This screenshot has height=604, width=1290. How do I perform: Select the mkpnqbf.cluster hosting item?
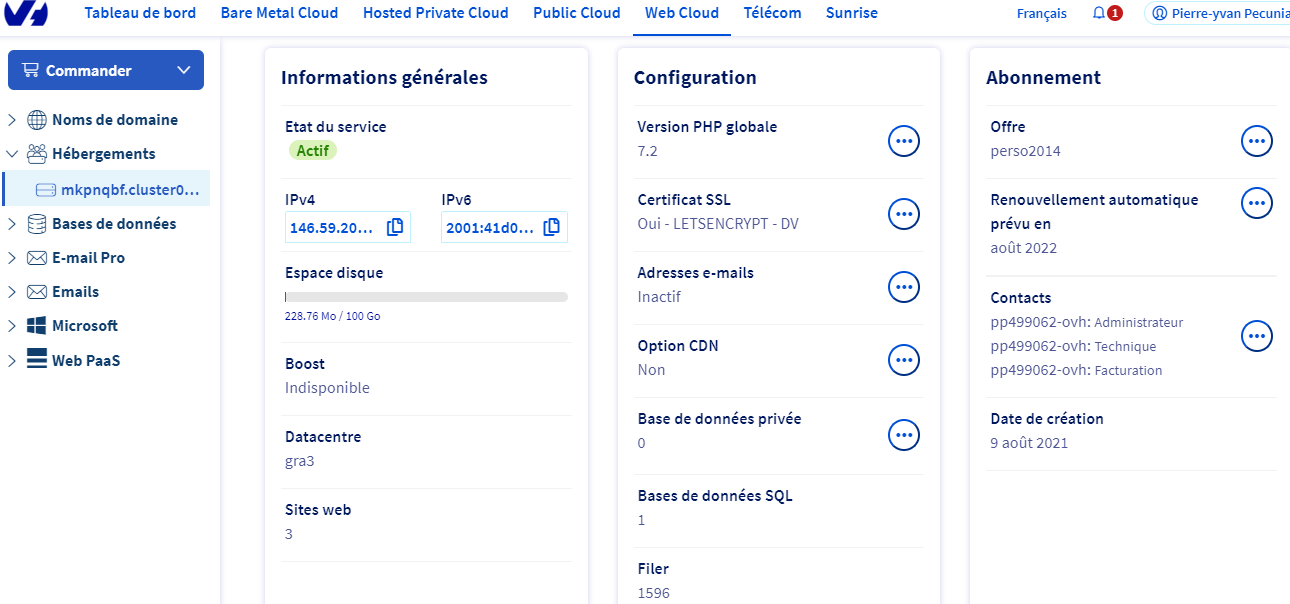click(x=129, y=189)
